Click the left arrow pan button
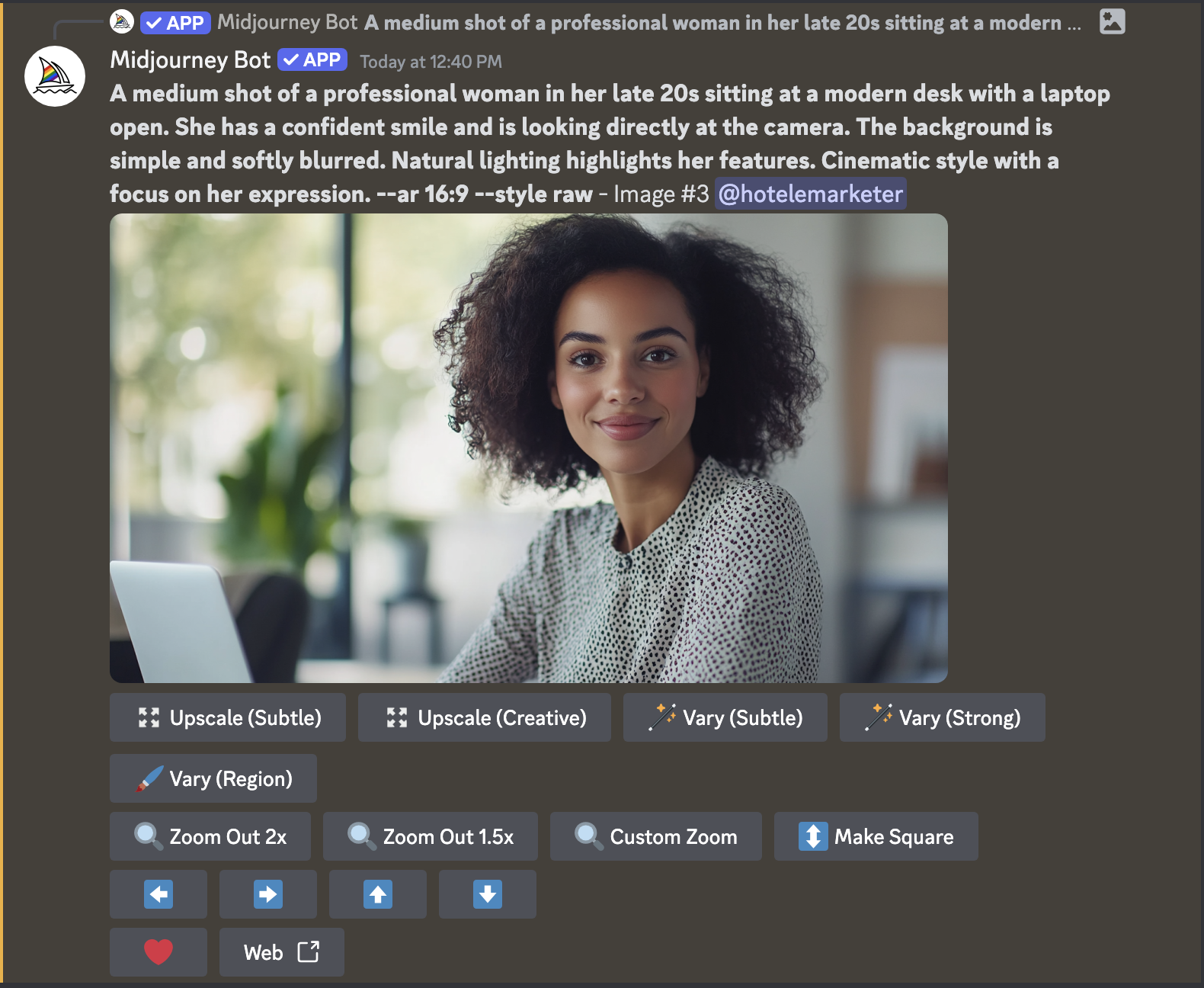This screenshot has height=988, width=1204. [159, 894]
